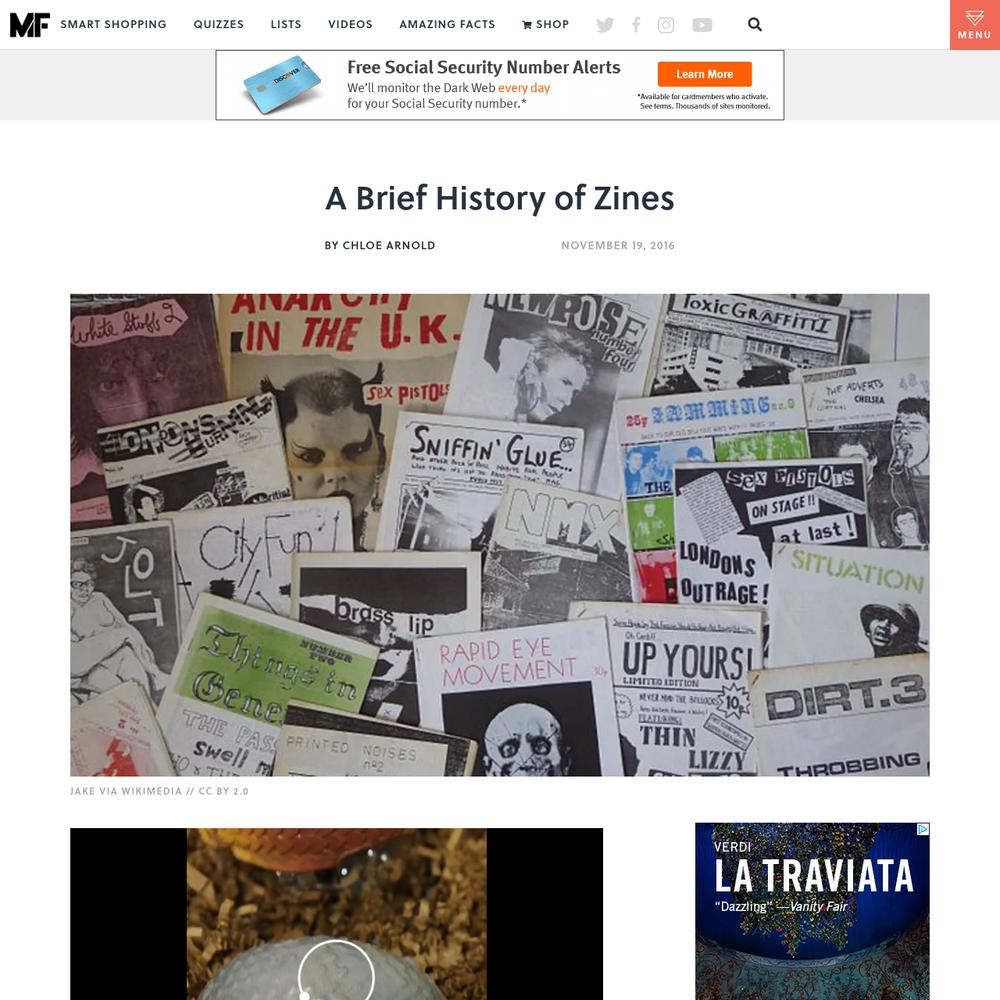1000x1000 pixels.
Task: Click the Learn More ad button
Action: coord(705,74)
